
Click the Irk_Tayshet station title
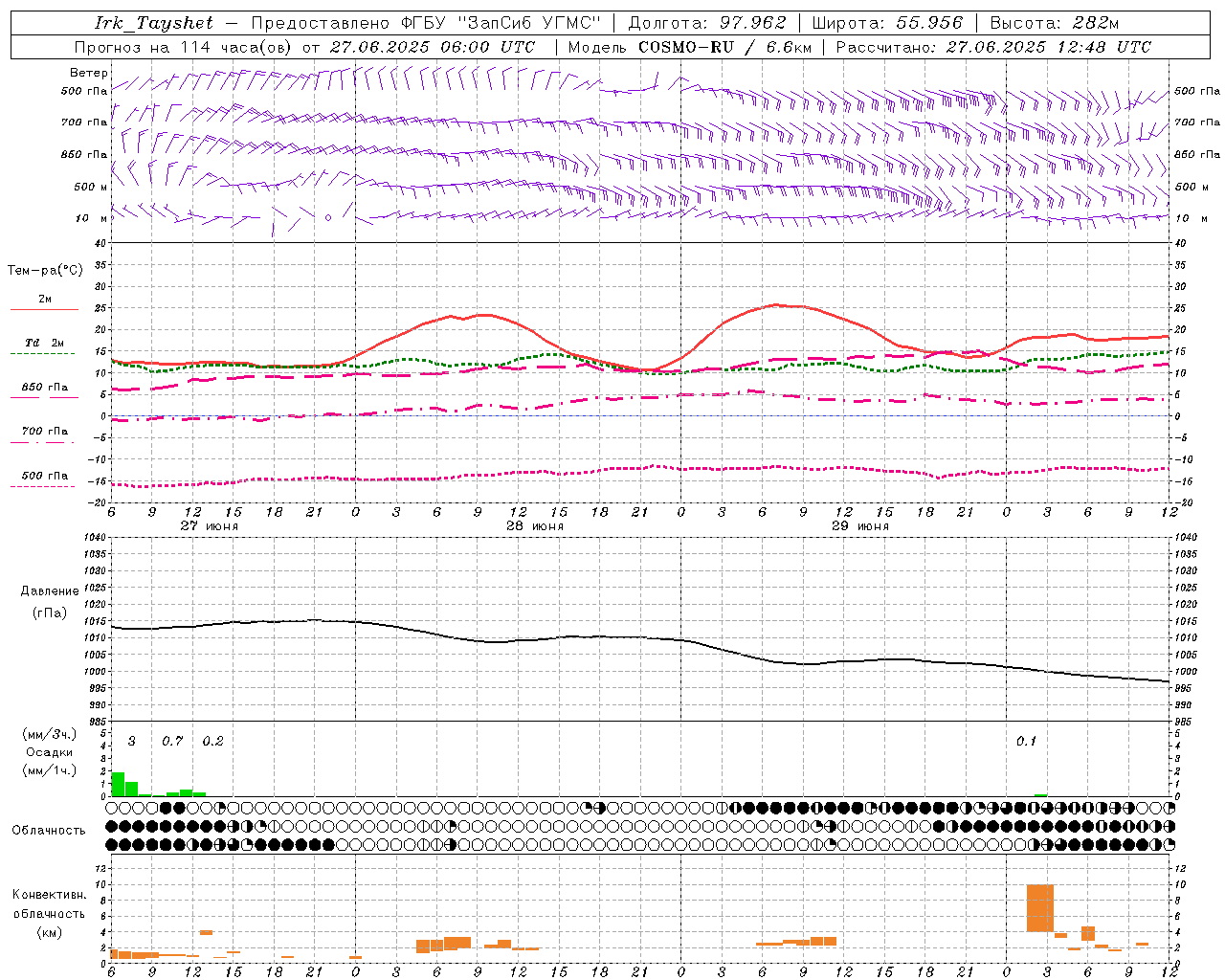[154, 23]
